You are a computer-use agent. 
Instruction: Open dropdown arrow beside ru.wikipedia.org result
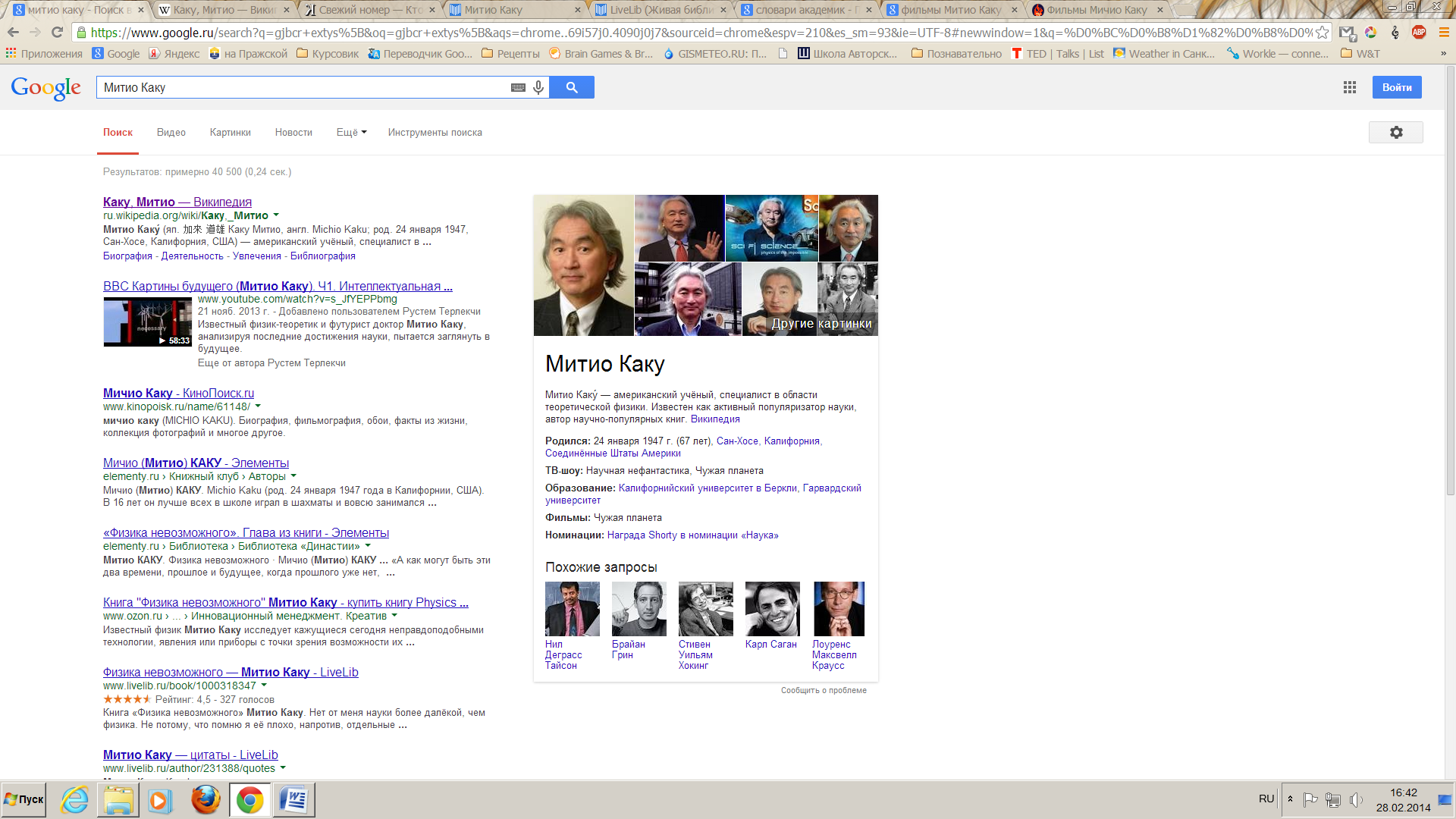276,215
